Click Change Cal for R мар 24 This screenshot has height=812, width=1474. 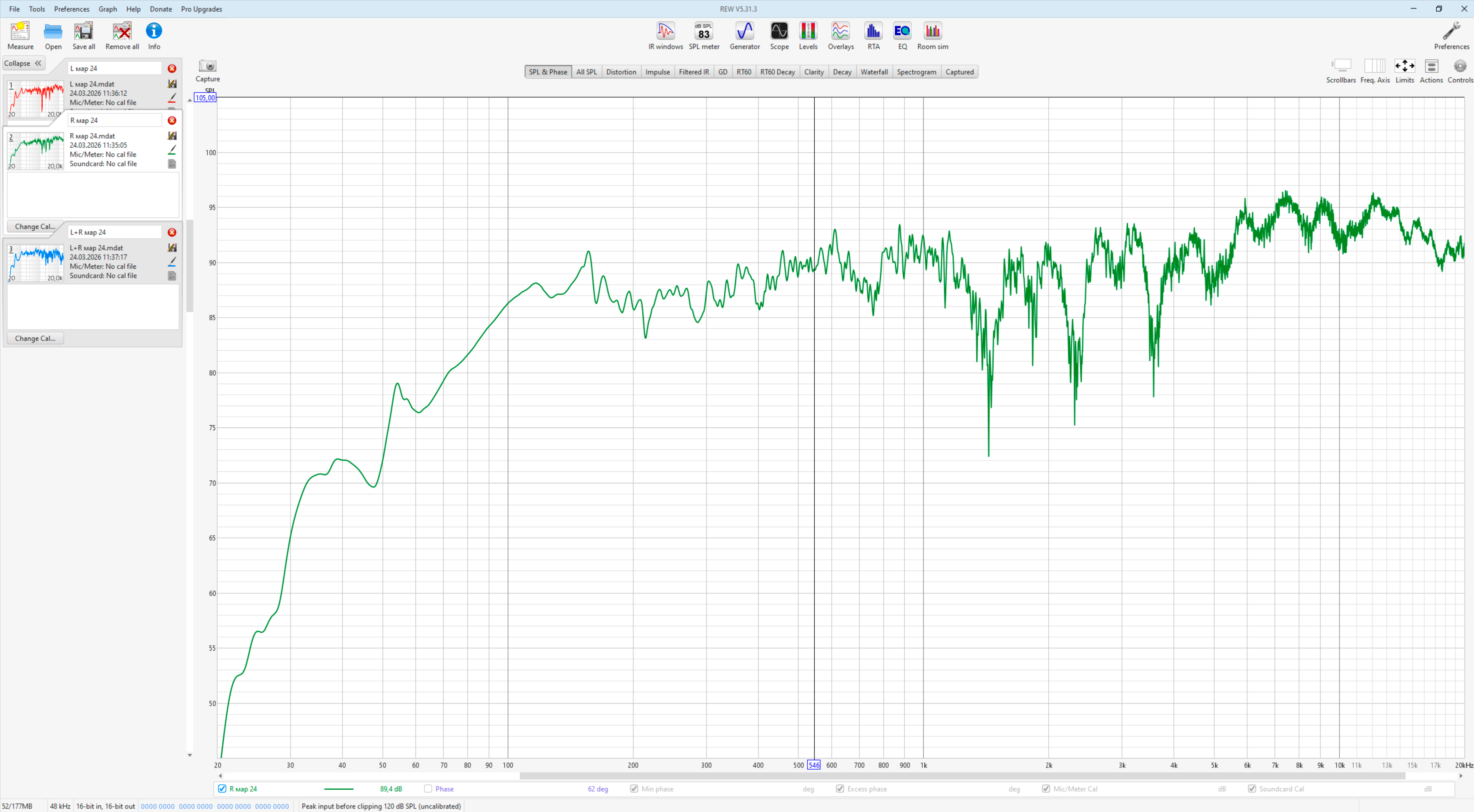tap(35, 226)
